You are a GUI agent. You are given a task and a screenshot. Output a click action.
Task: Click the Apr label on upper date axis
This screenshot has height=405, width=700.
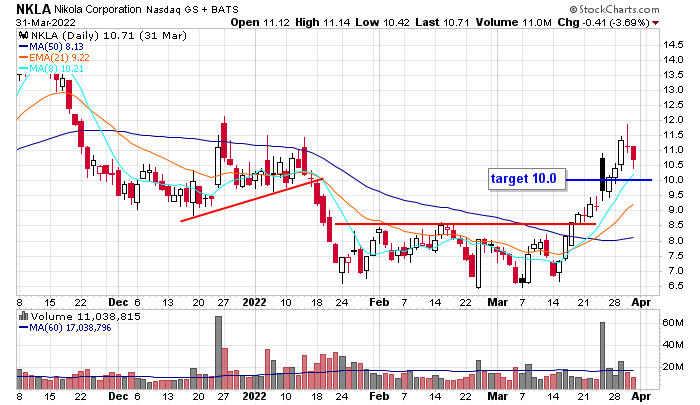click(x=641, y=302)
